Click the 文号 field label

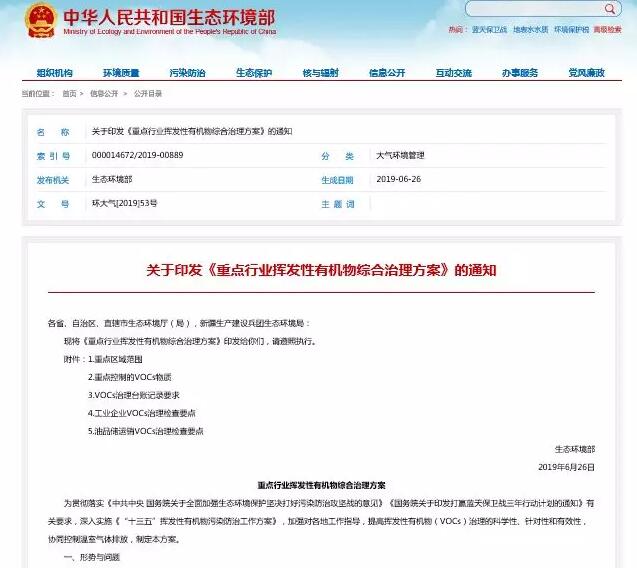click(53, 204)
